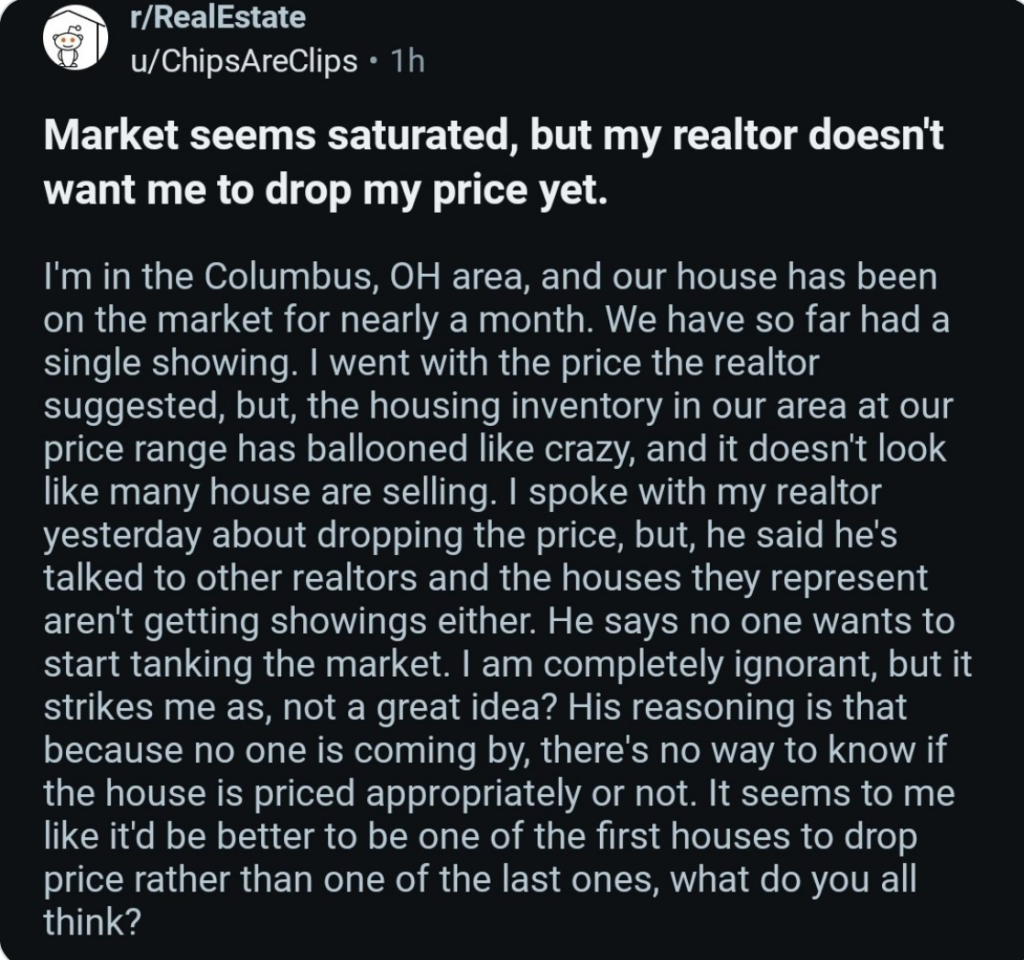Click the dot separator before timestamp
The image size is (1024, 960).
pyautogui.click(x=374, y=62)
